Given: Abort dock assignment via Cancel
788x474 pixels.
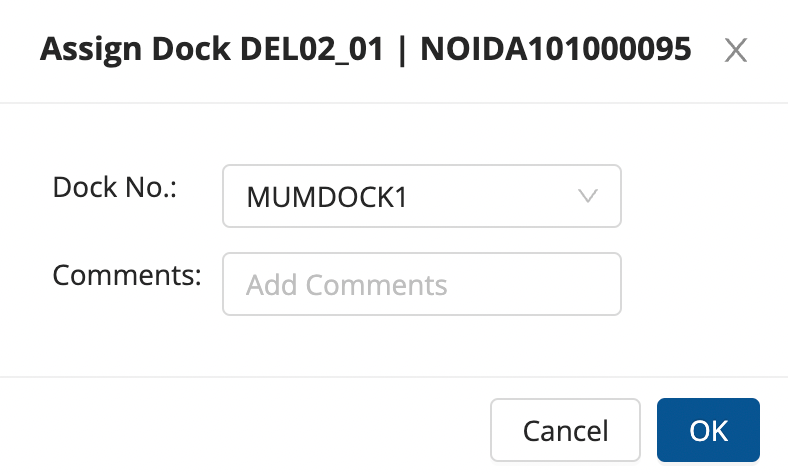Looking at the screenshot, I should click(565, 430).
